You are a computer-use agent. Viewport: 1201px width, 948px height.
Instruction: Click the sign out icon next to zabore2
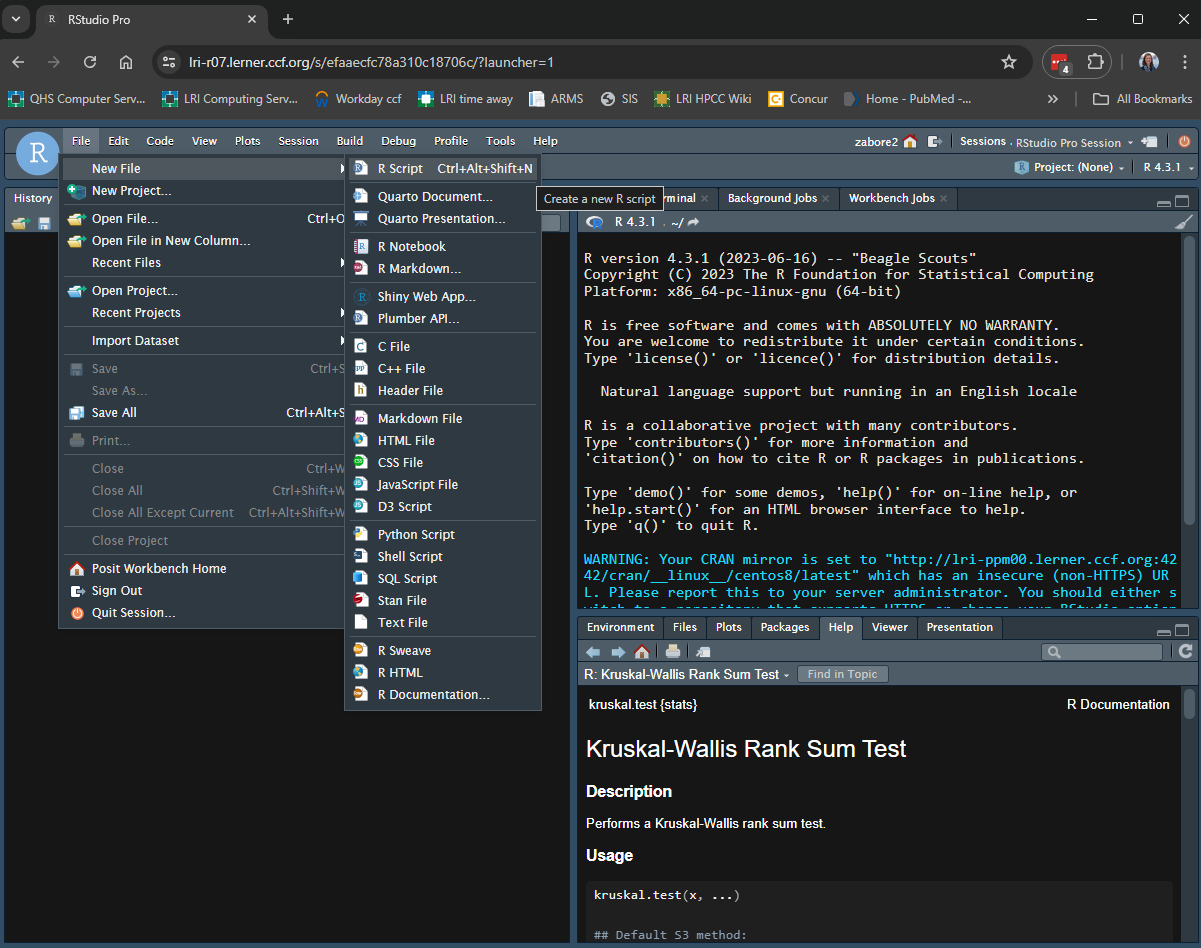coord(934,141)
